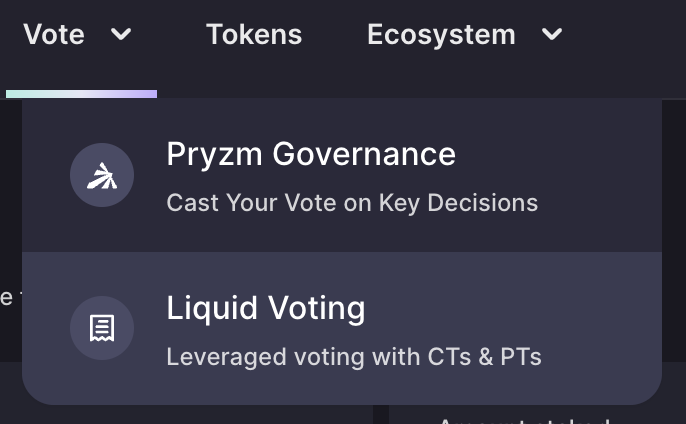Click the word 'Governance' in the dropdown
Viewport: 686px width, 424px height.
364,154
